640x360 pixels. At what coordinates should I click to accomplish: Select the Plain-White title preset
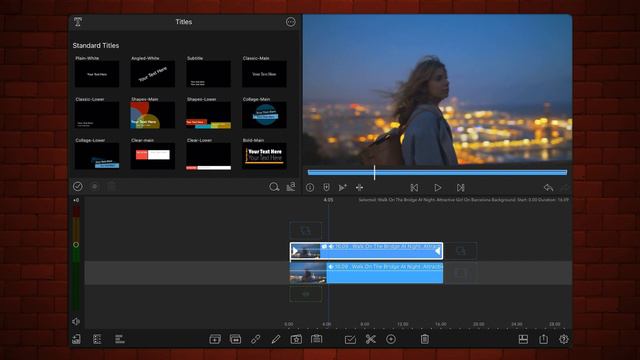[x=97, y=74]
